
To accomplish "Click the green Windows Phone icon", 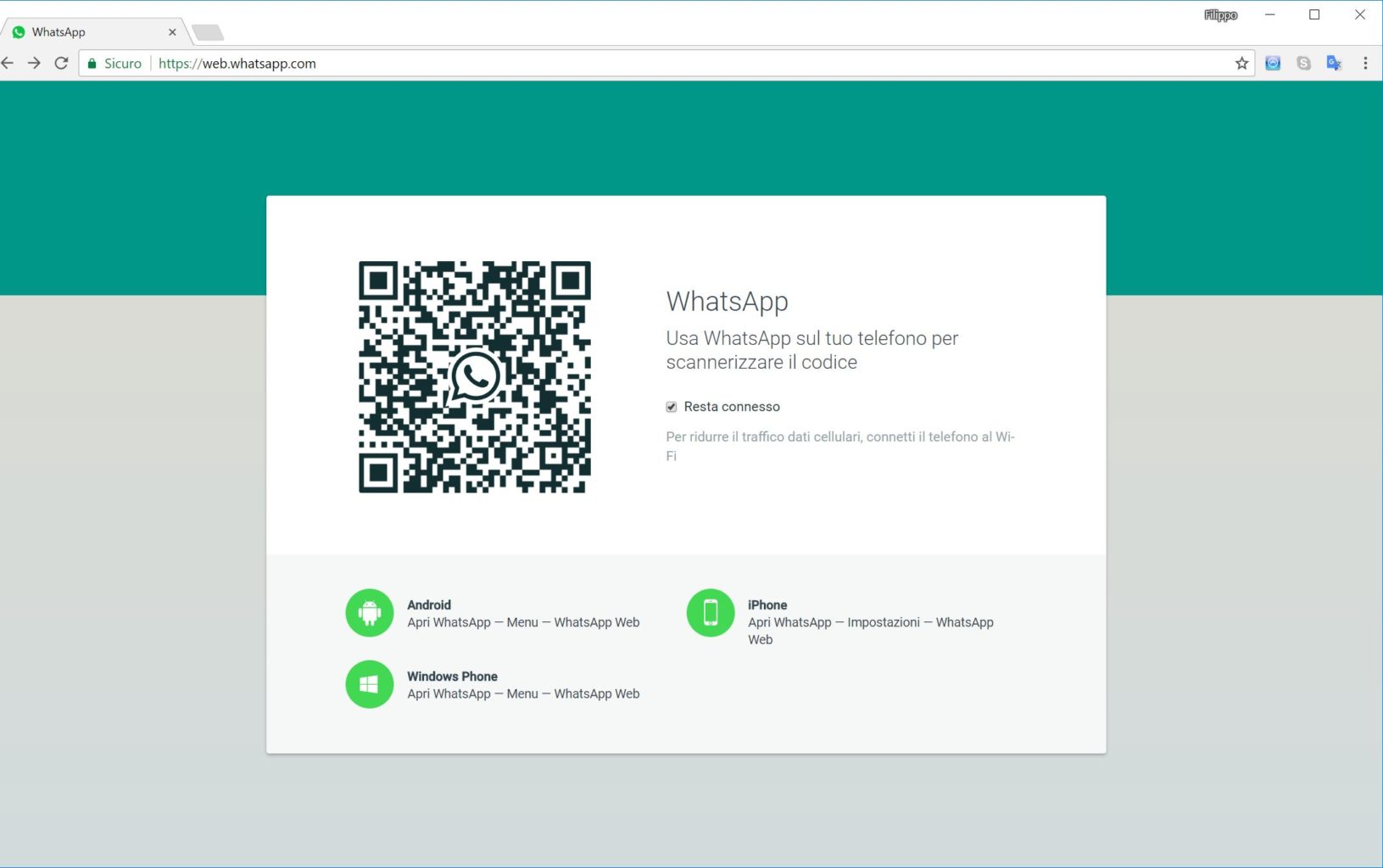I will (370, 684).
